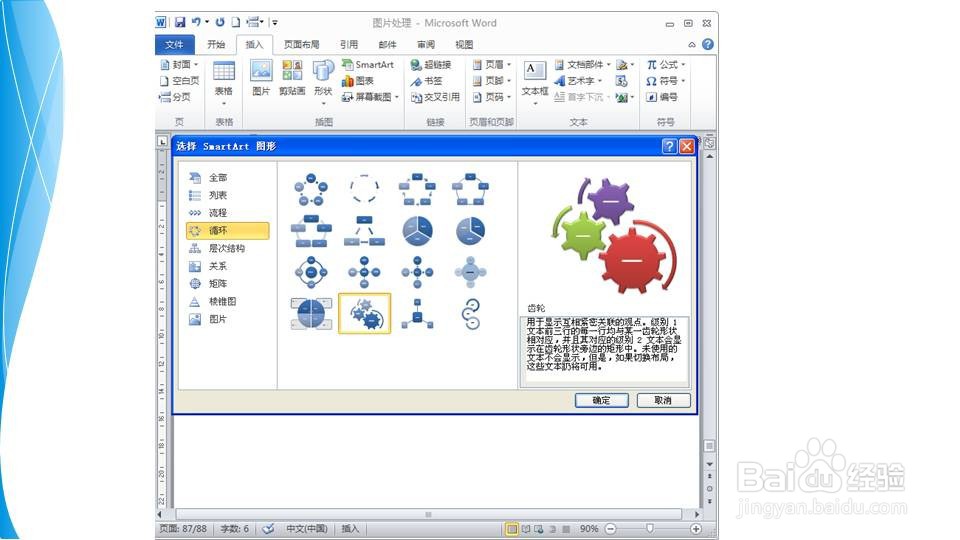
Task: Switch to the 视图 View tab
Action: (x=464, y=44)
